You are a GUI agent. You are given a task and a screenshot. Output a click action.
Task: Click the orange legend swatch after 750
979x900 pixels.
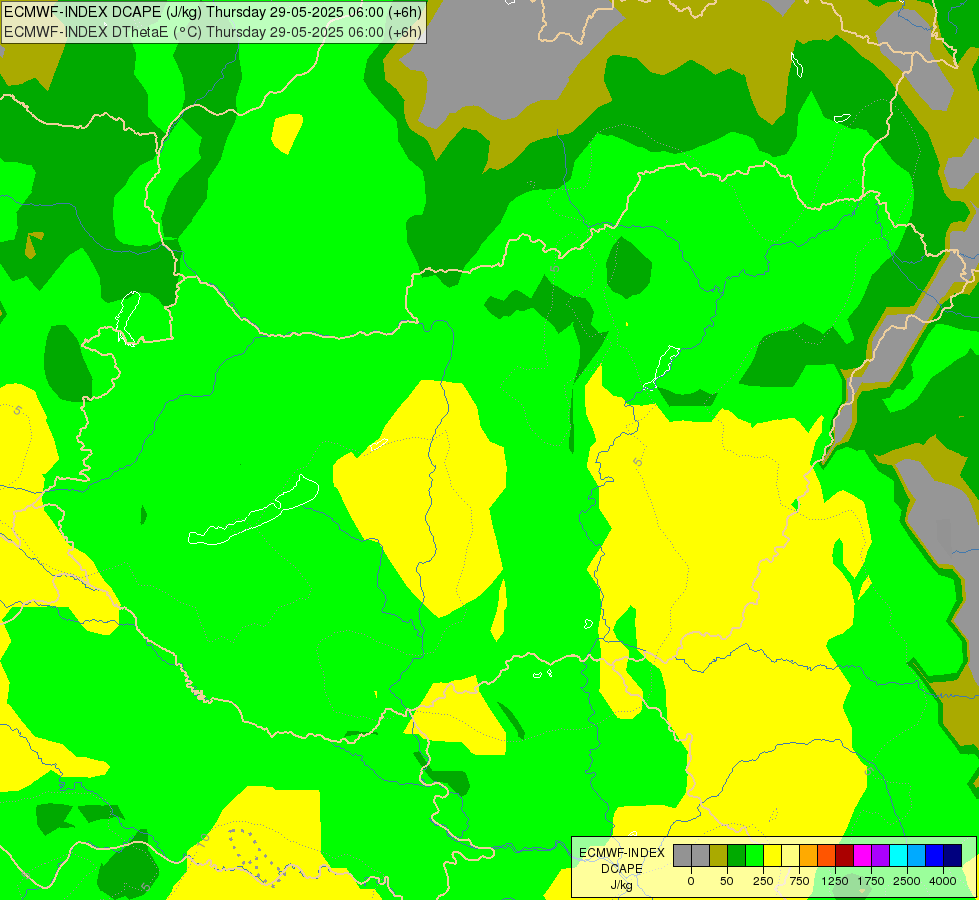tap(809, 855)
